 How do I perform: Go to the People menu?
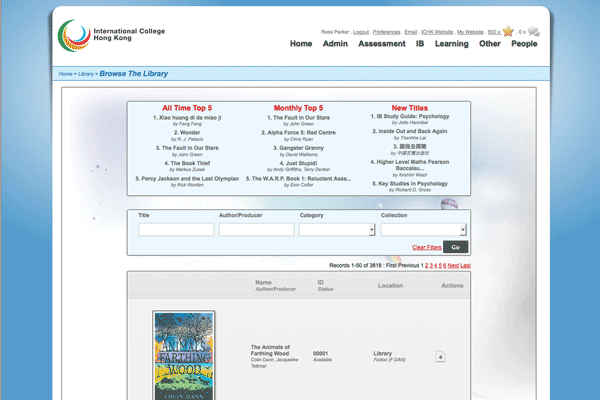click(x=524, y=44)
